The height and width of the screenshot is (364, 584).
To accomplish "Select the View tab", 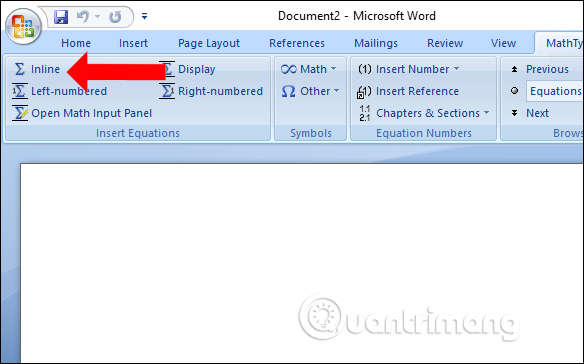I will coord(504,43).
